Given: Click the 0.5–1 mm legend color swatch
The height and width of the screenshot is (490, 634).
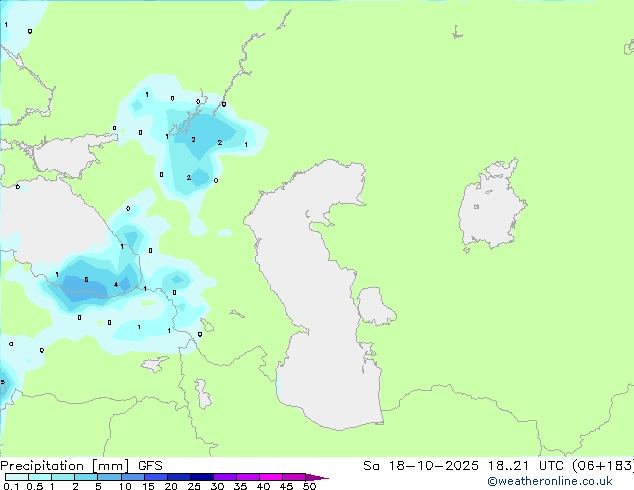Looking at the screenshot, I should 40,477.
